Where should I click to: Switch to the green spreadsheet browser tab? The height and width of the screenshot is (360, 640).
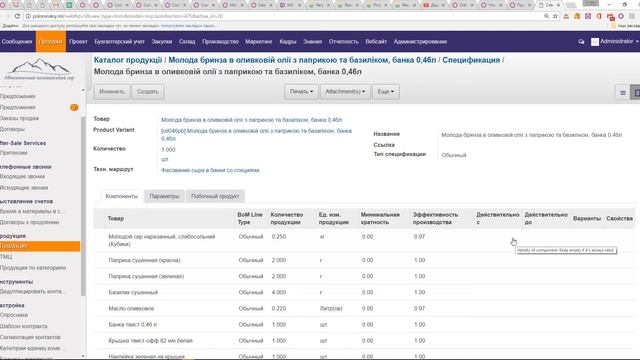point(69,5)
